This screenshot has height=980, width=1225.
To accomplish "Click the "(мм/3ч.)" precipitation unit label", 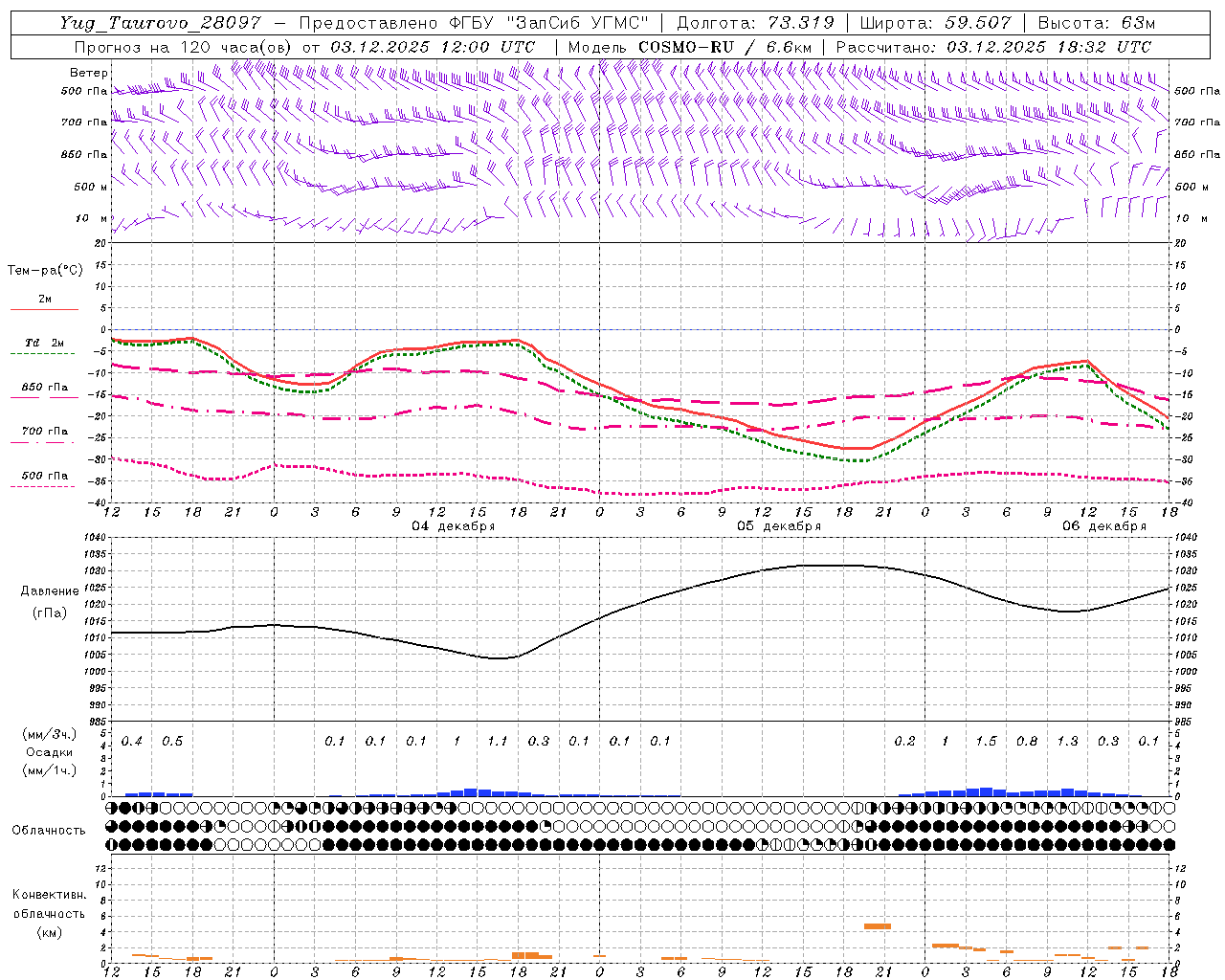I will coord(48,734).
